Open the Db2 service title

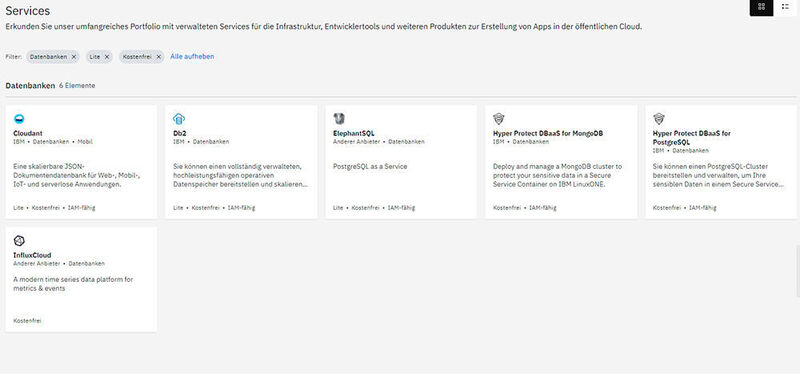[180, 133]
